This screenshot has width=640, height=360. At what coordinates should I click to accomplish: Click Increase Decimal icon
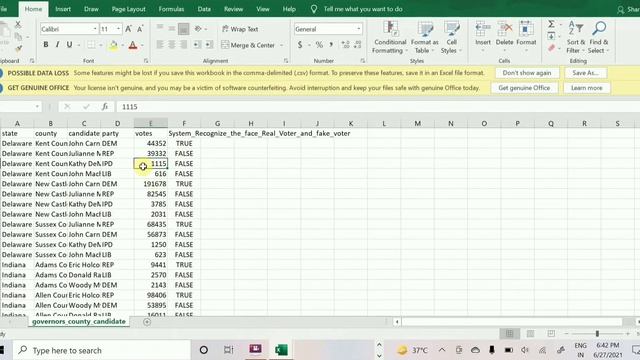pos(345,44)
